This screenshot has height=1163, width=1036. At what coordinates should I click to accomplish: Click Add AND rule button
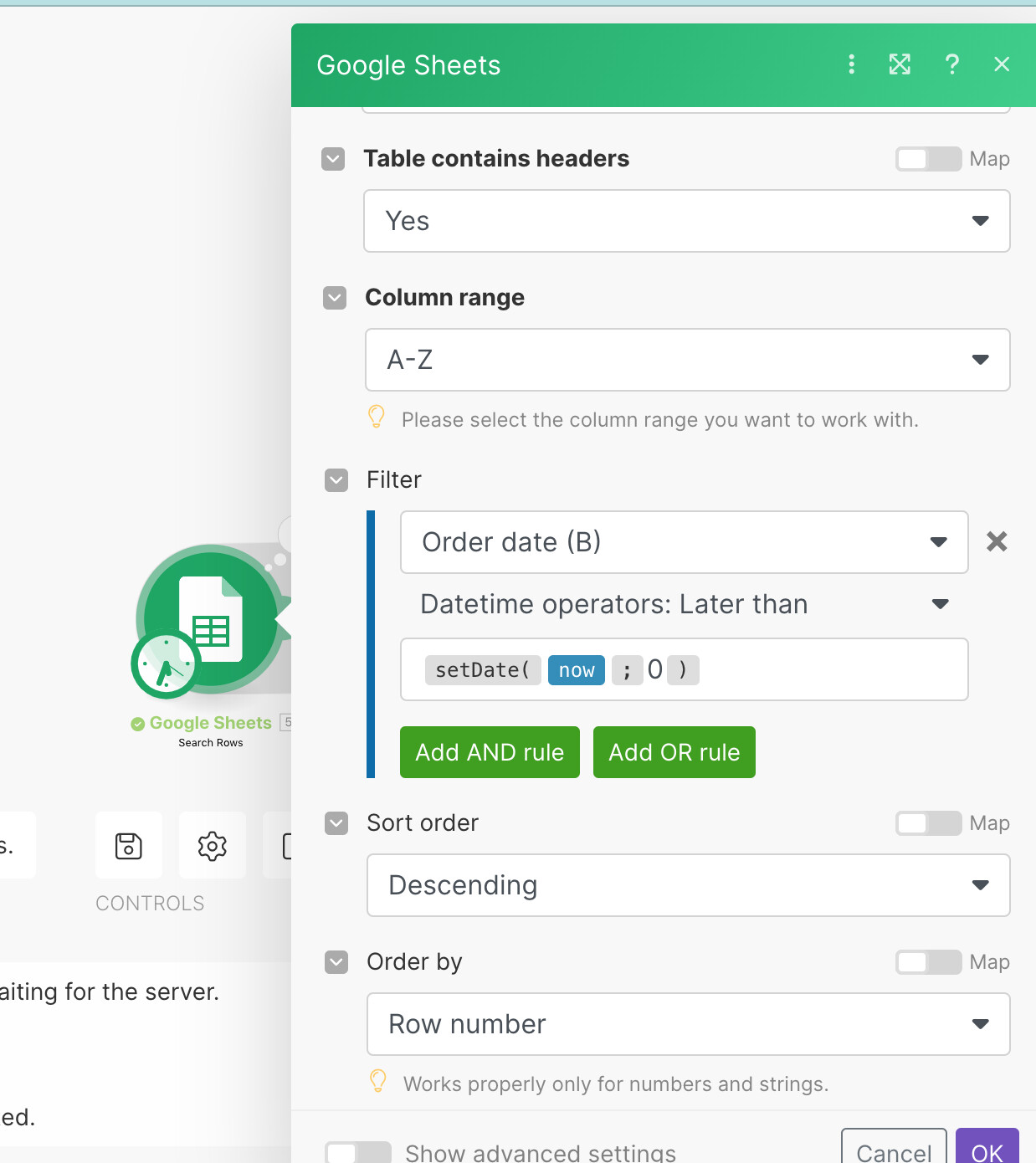point(490,752)
